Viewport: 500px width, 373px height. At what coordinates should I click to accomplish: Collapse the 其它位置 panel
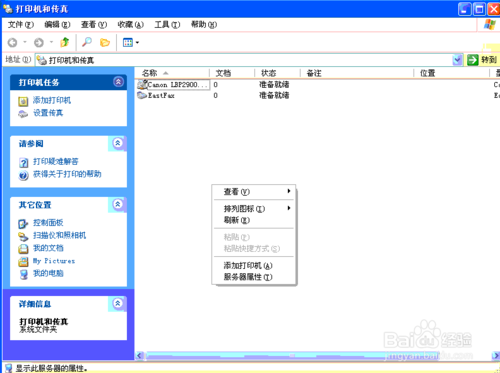[117, 204]
